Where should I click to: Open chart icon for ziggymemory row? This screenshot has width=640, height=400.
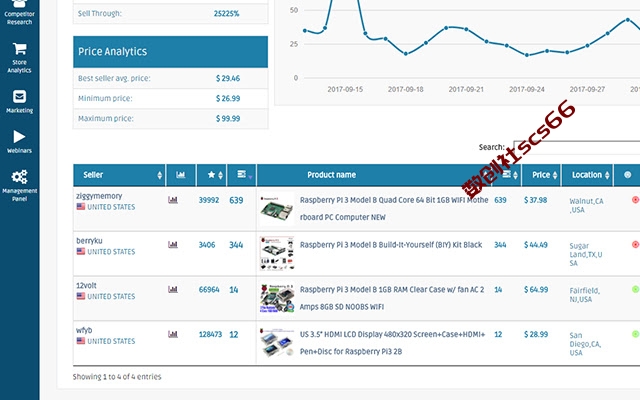(x=173, y=200)
